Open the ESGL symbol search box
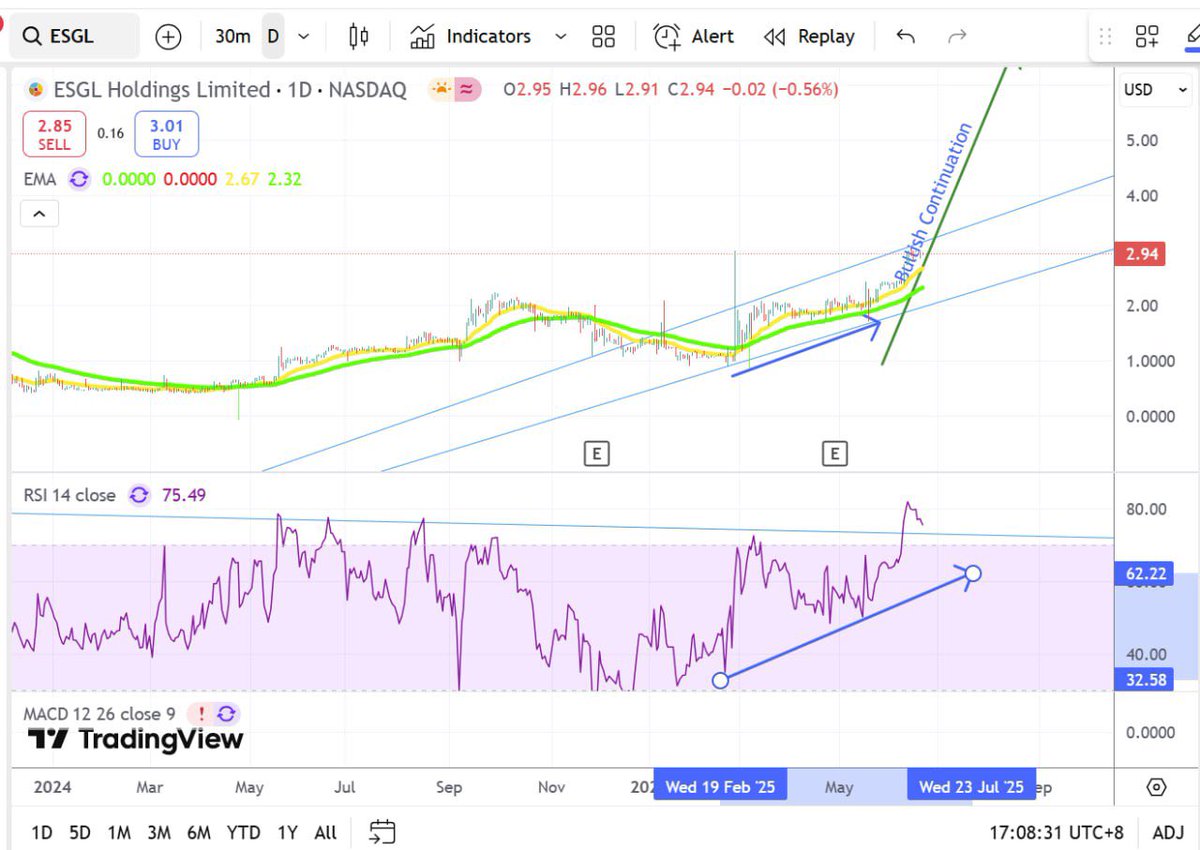The image size is (1200, 850). pyautogui.click(x=75, y=37)
